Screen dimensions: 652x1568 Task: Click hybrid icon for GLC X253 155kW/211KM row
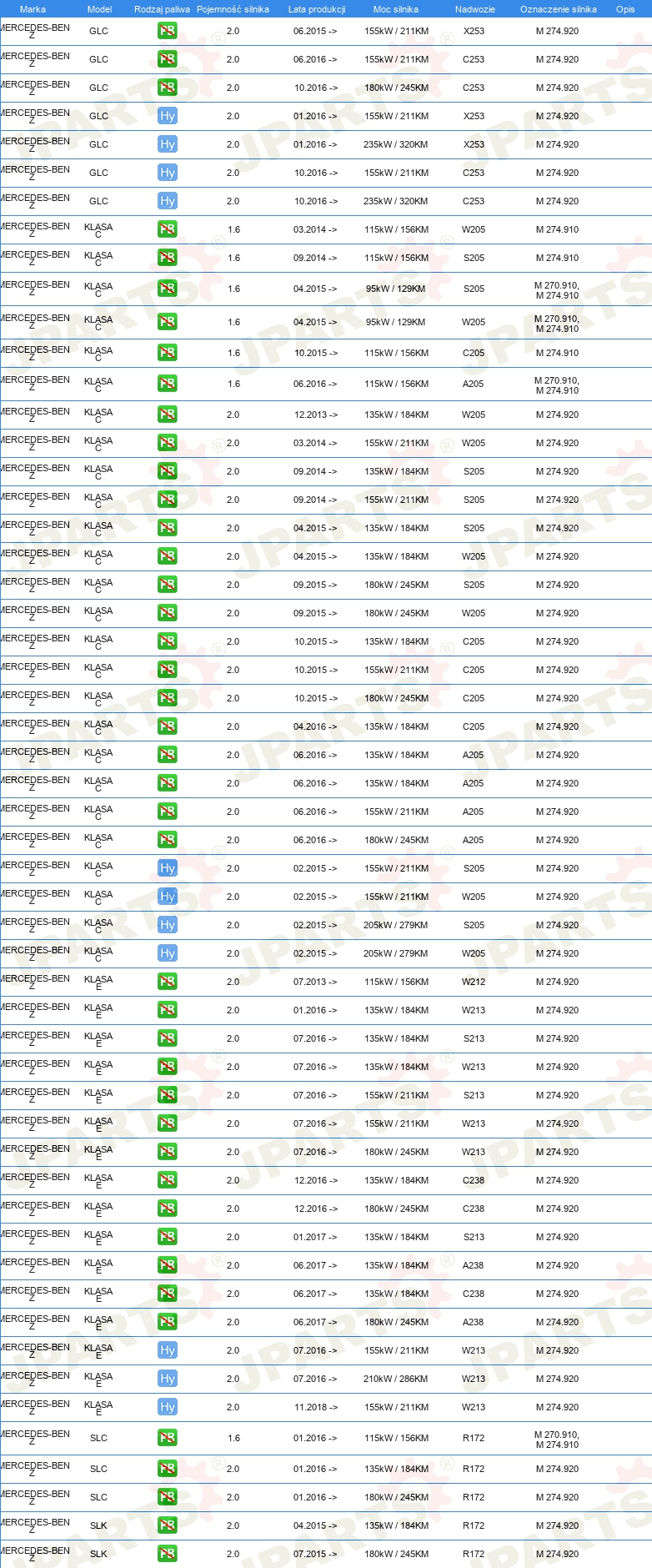click(x=167, y=117)
